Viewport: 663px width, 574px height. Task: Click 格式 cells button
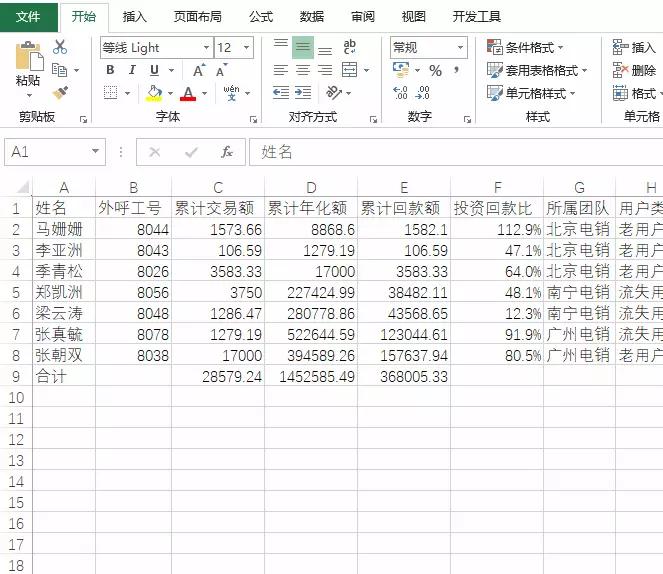pos(636,93)
